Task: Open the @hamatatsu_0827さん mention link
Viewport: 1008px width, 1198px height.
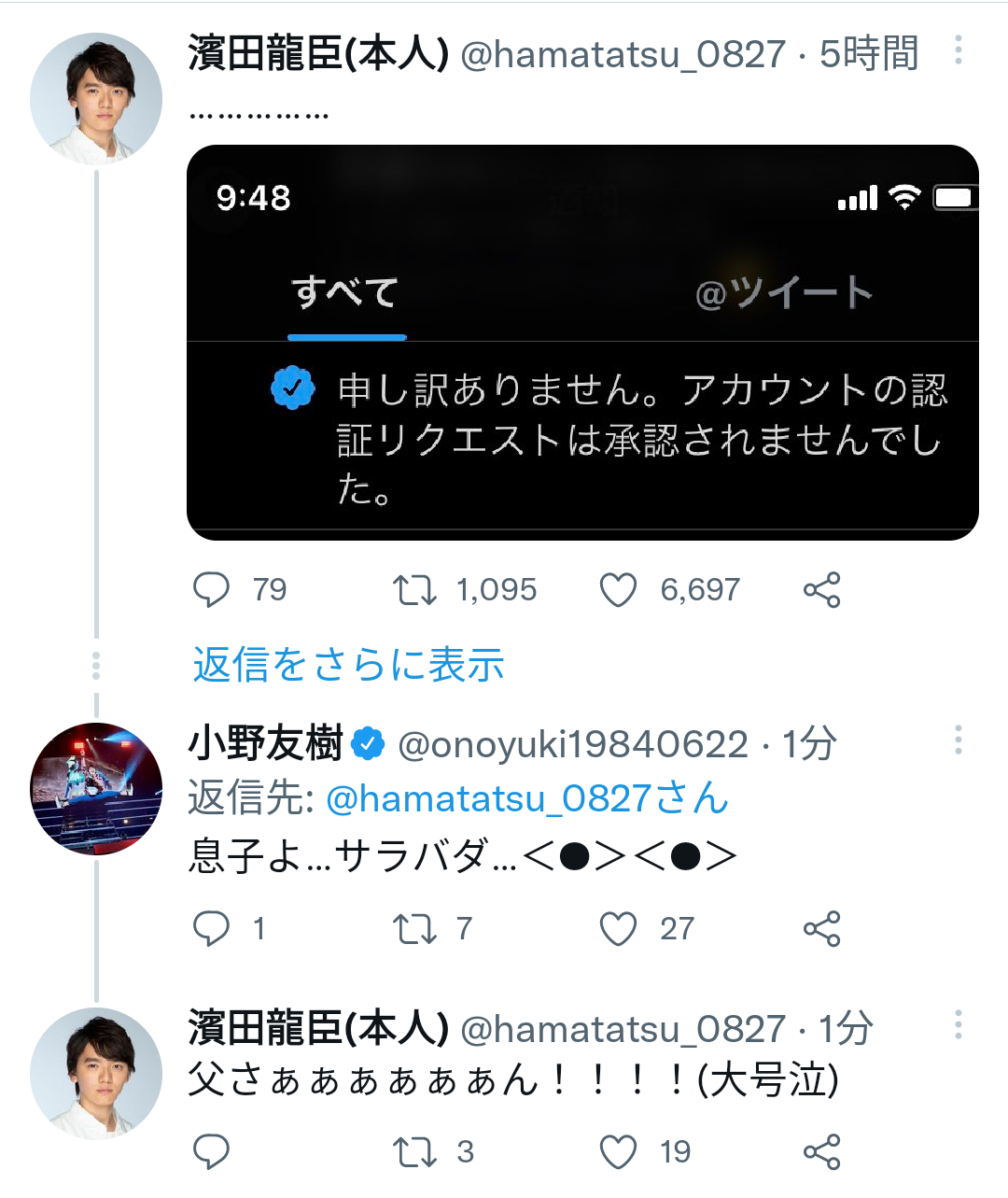Action: [x=527, y=799]
